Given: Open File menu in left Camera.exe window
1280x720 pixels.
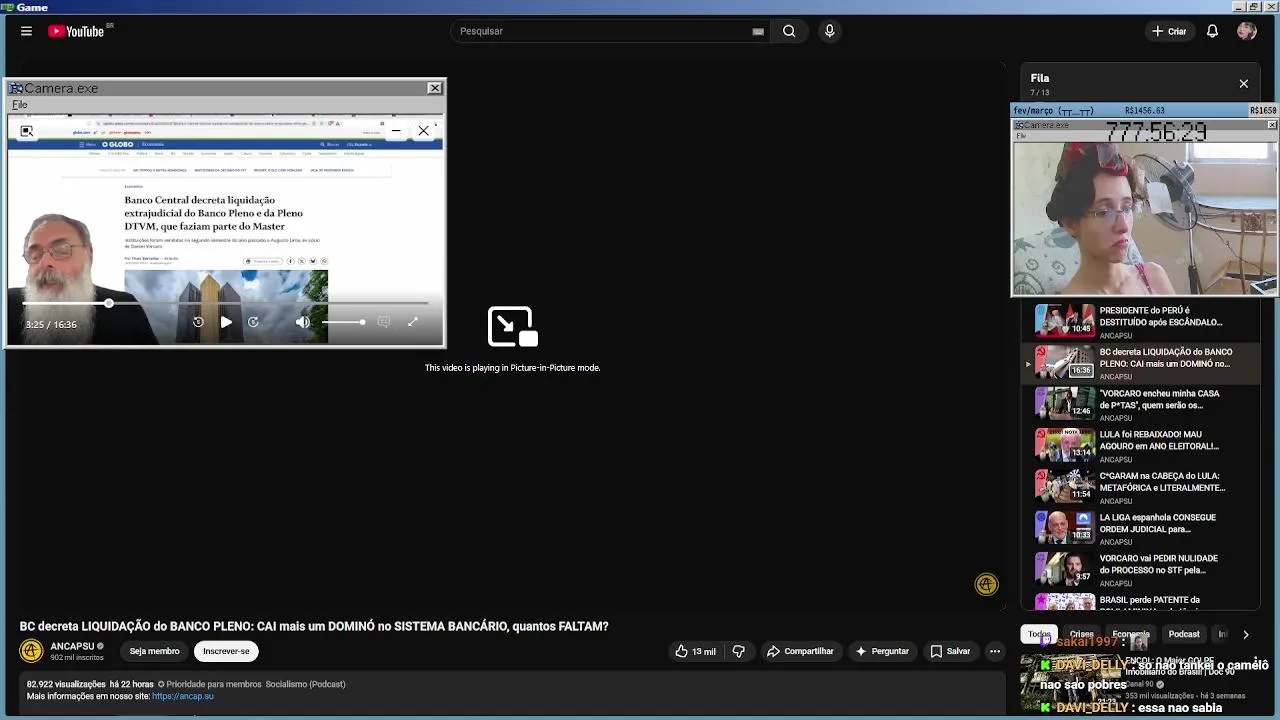Looking at the screenshot, I should click(19, 105).
